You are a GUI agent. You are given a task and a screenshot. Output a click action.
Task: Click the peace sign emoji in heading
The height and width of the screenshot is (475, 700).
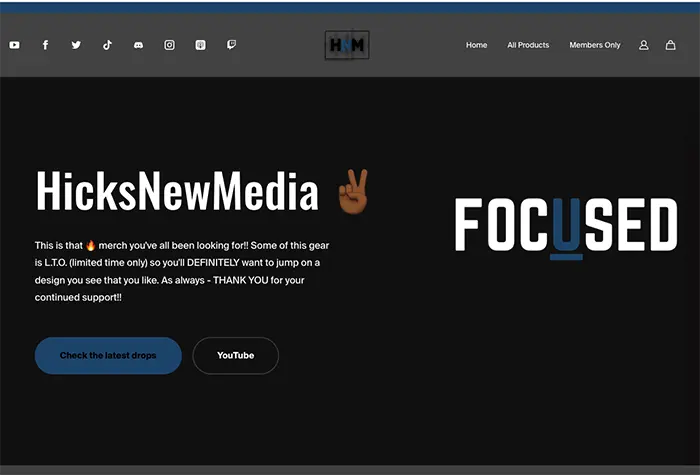coord(352,191)
